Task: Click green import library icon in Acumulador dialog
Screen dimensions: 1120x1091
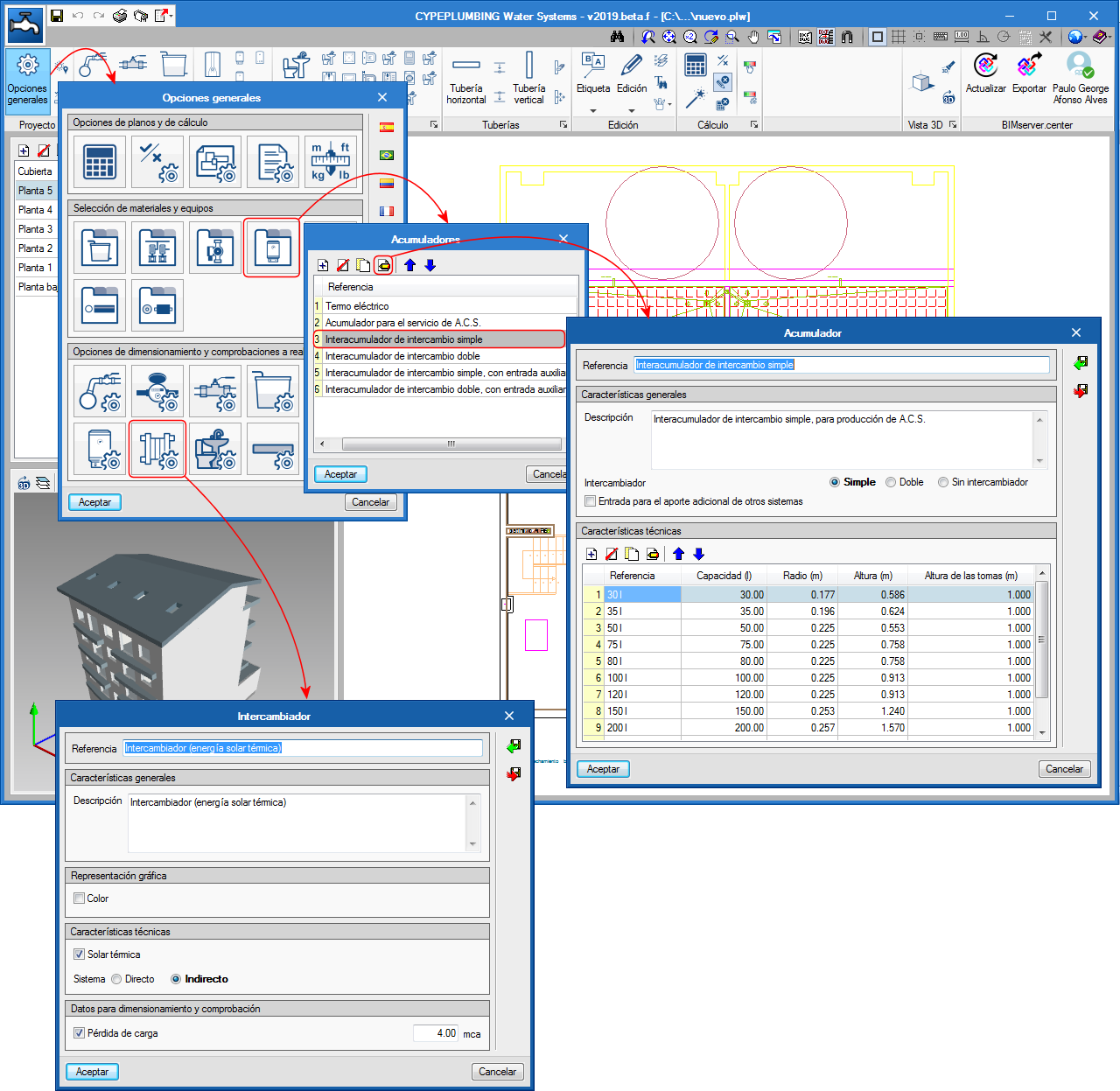Action: point(1081,362)
